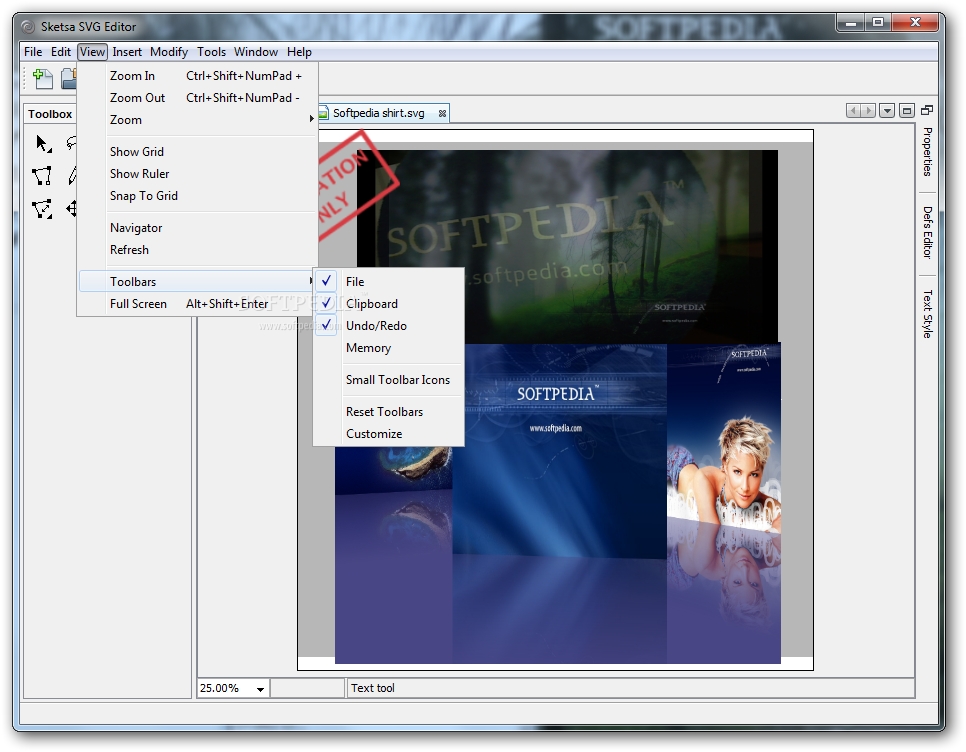The width and height of the screenshot is (966, 752).
Task: Close the View menu
Action: (x=92, y=52)
